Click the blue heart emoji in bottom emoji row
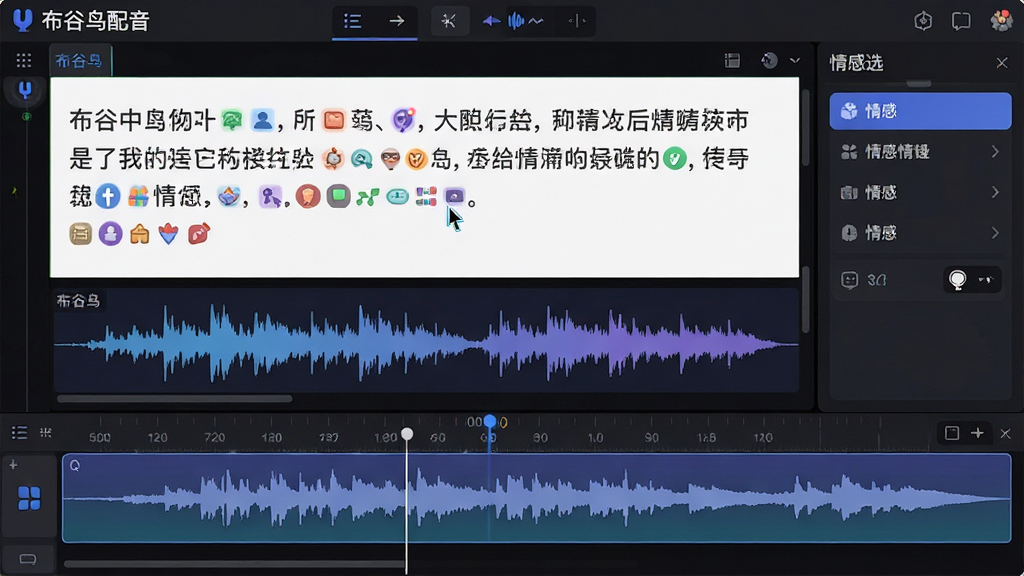This screenshot has width=1024, height=576. pos(168,233)
